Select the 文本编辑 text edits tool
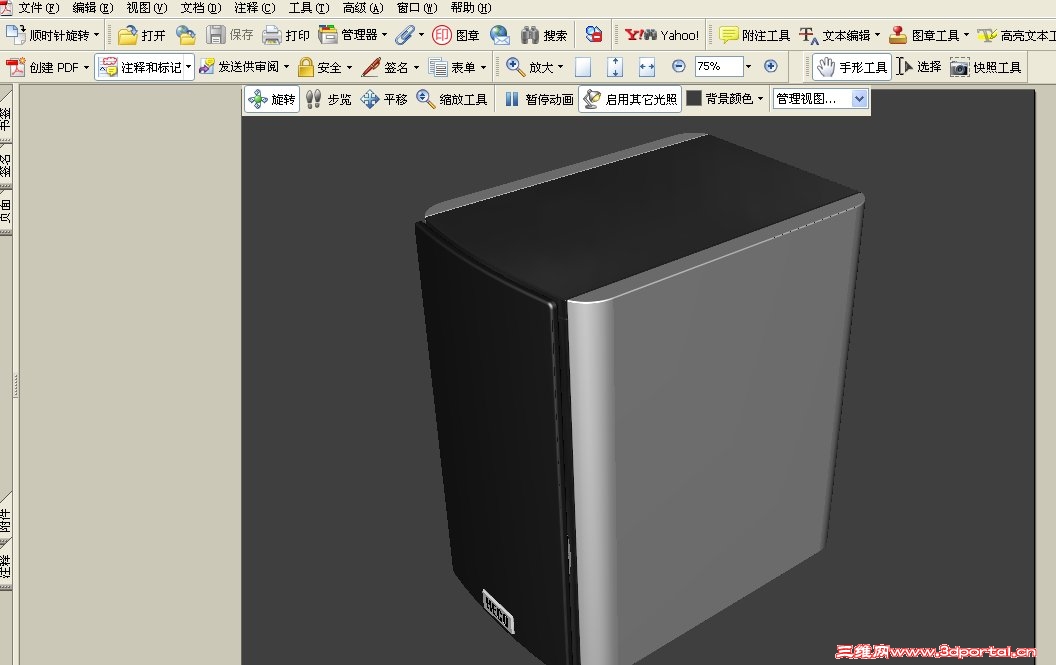Image resolution: width=1056 pixels, height=665 pixels. pyautogui.click(x=835, y=35)
